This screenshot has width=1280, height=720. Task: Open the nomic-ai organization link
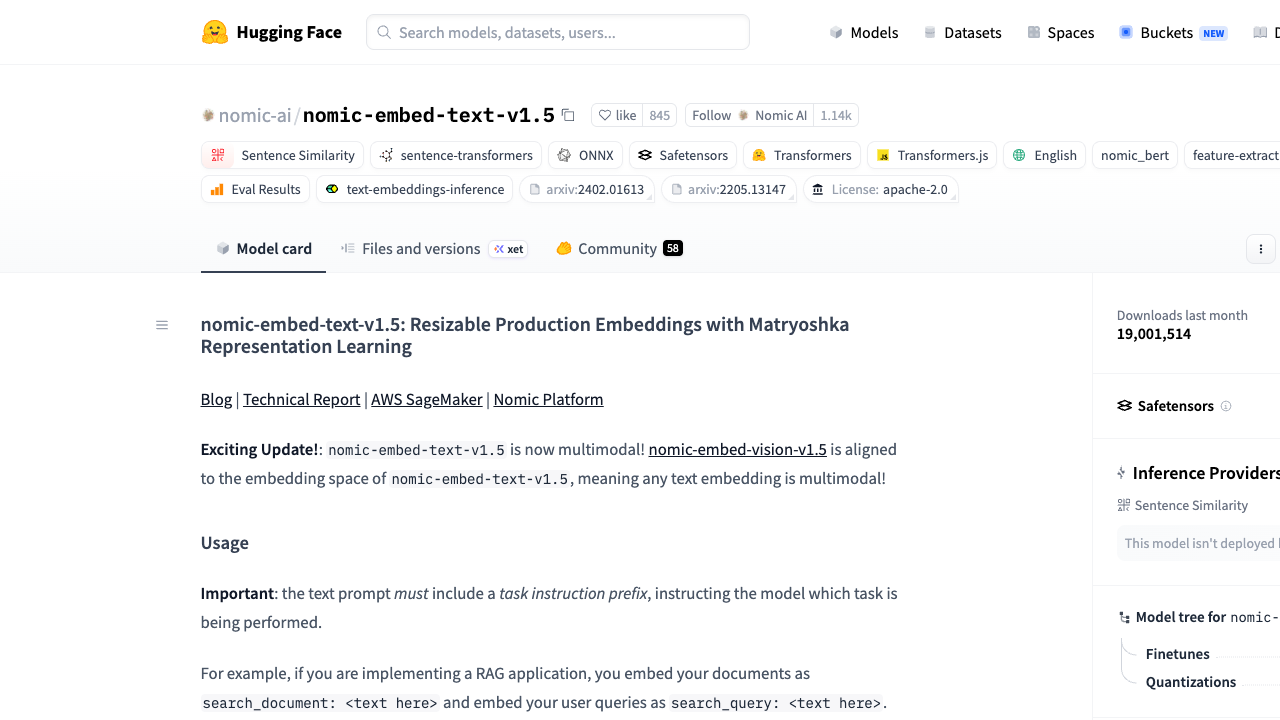[x=255, y=115]
